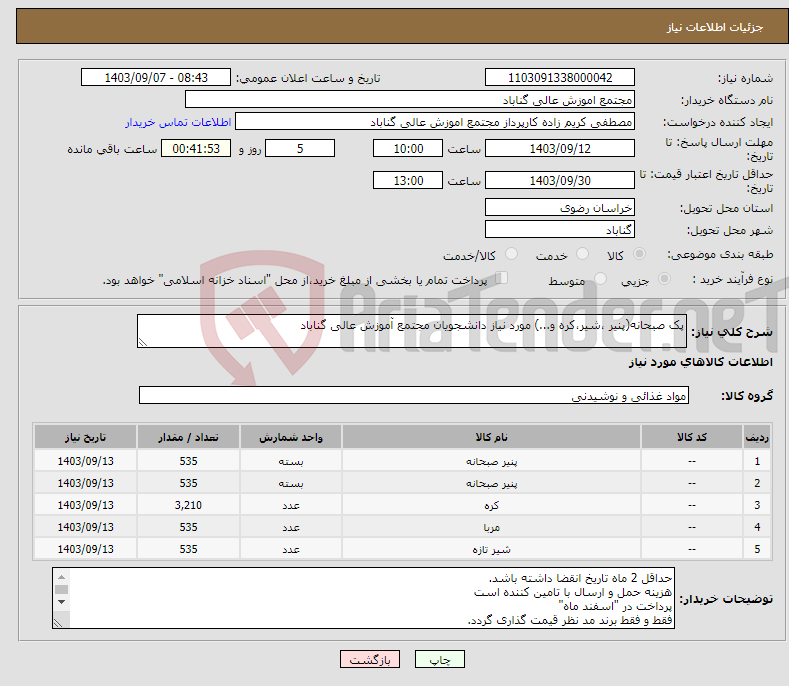Screen dimensions: 789x686
Task: Click the buyer notes text area
Action: pos(363,598)
